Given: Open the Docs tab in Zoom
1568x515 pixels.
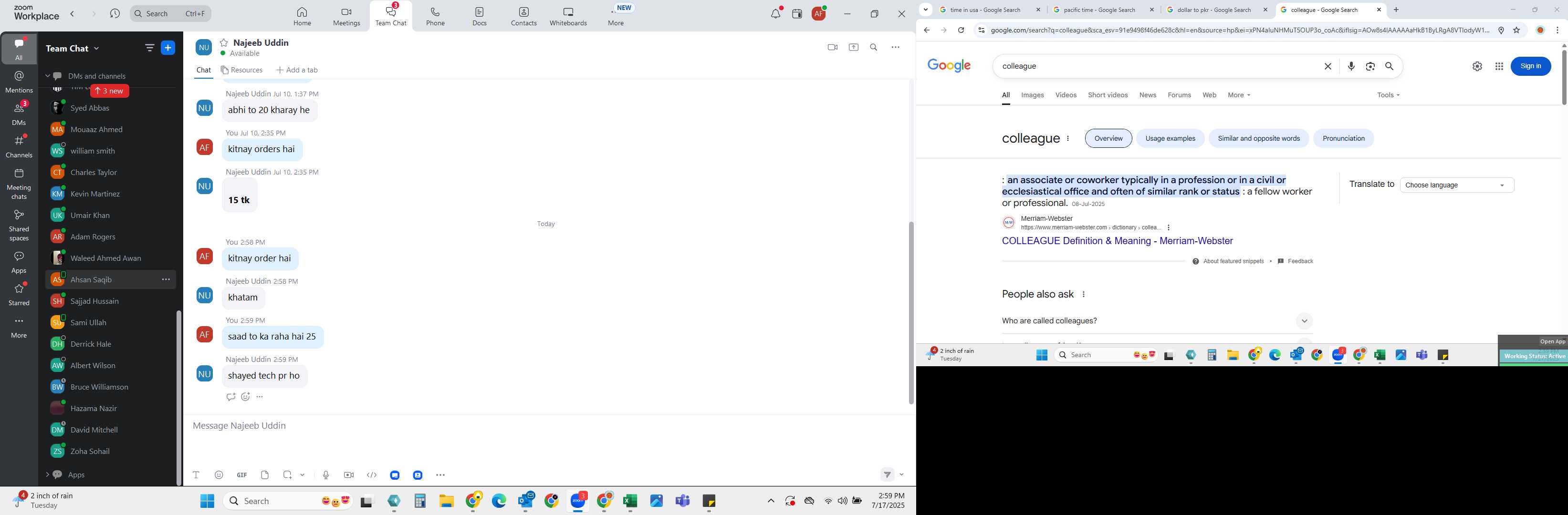Looking at the screenshot, I should coord(480,16).
